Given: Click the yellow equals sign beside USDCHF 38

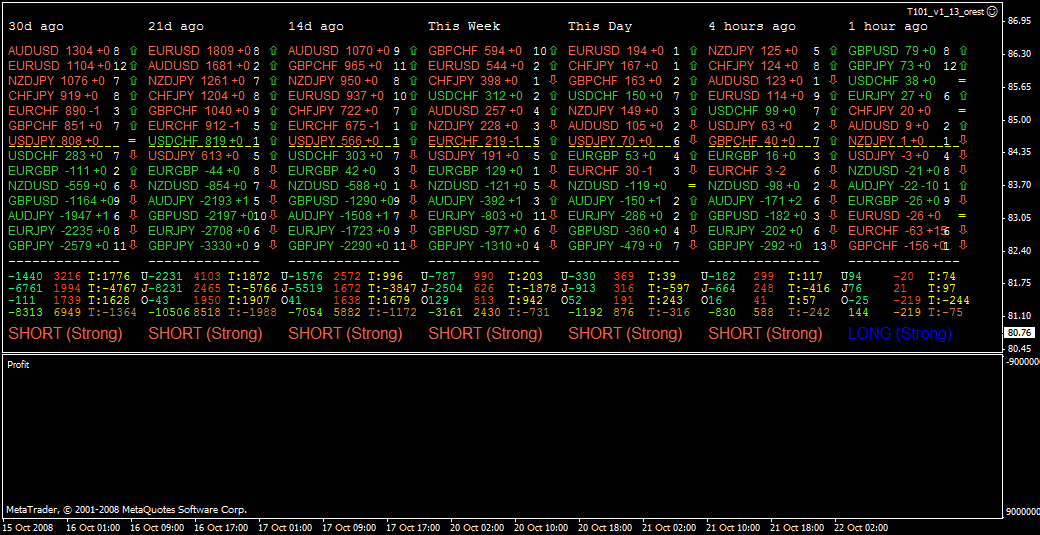Looking at the screenshot, I should point(961,80).
